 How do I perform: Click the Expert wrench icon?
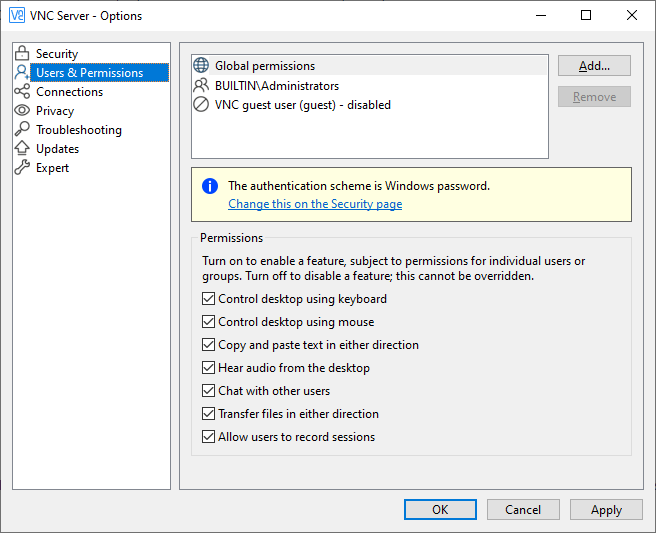(22, 167)
